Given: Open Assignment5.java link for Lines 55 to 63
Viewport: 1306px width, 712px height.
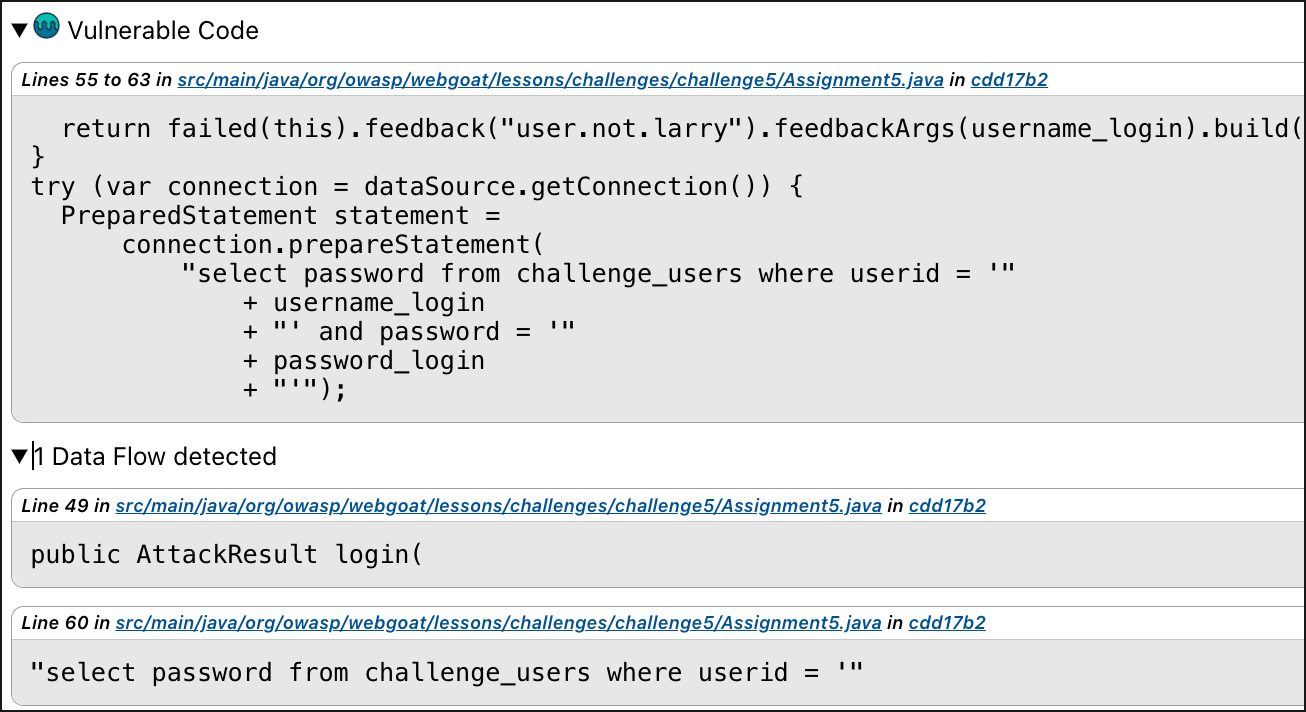Looking at the screenshot, I should click(x=560, y=80).
